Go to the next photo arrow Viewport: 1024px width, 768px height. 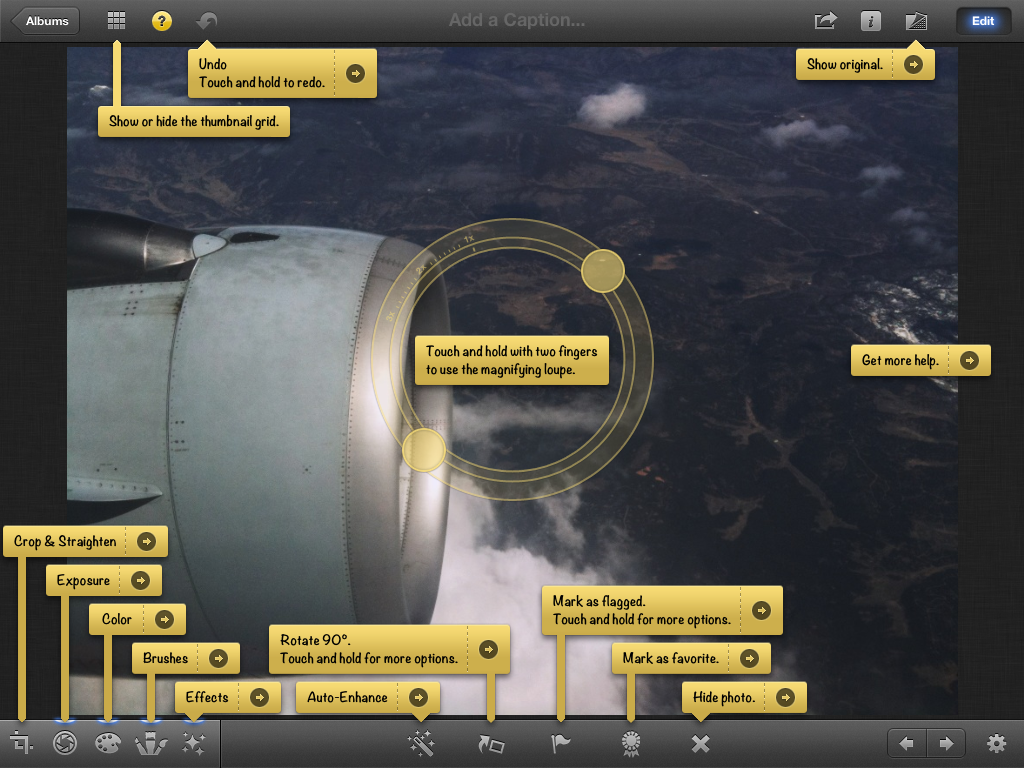pos(946,743)
